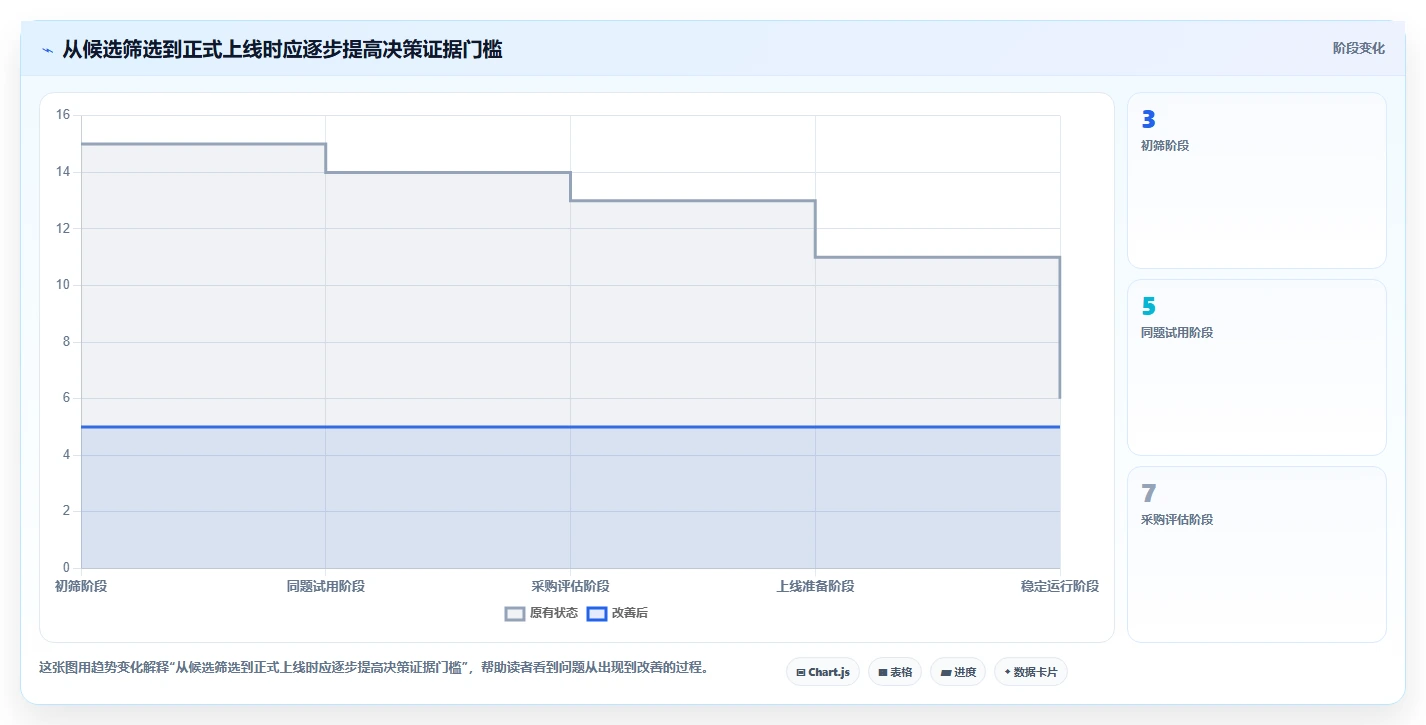The height and width of the screenshot is (725, 1426).
Task: Click the y-axis value 16
Action: [x=62, y=115]
